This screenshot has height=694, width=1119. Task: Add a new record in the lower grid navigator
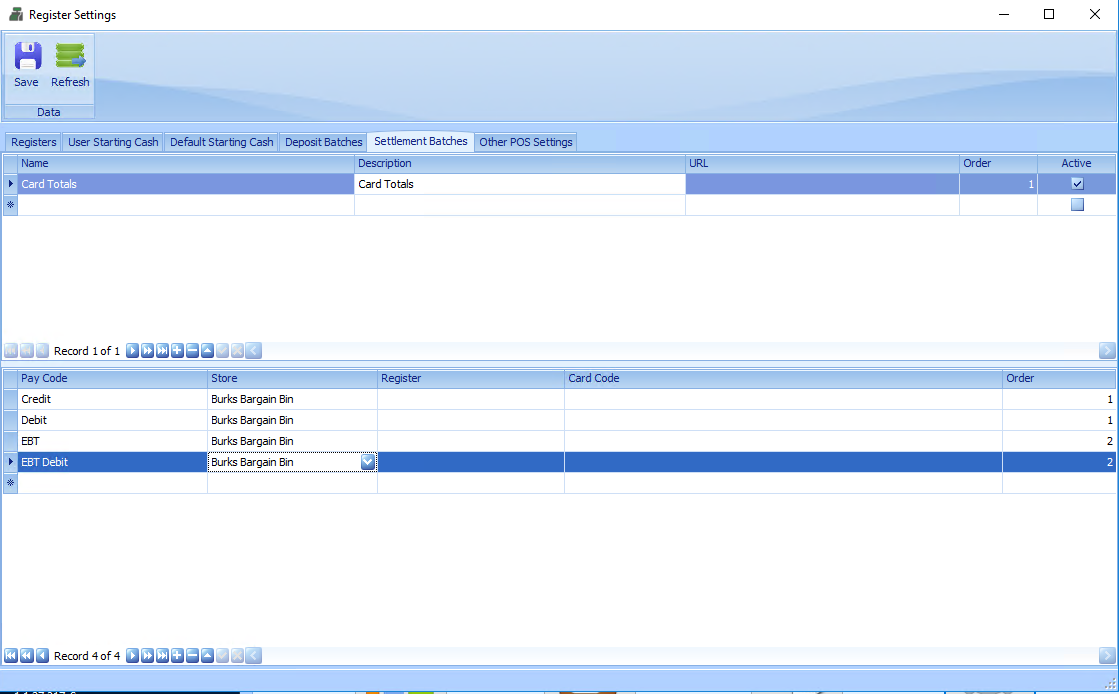pos(177,656)
